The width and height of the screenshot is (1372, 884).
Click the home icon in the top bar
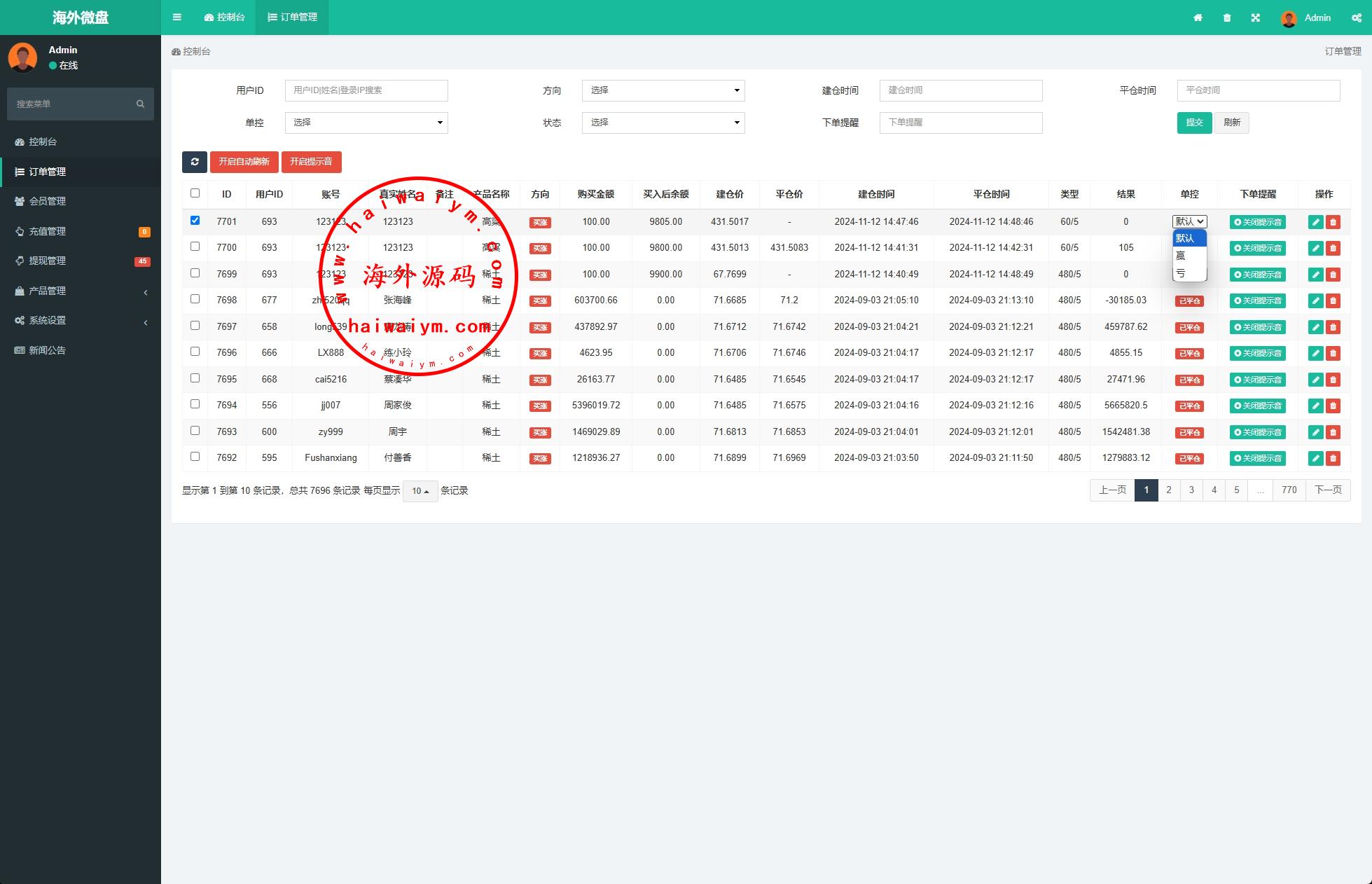[x=1198, y=18]
